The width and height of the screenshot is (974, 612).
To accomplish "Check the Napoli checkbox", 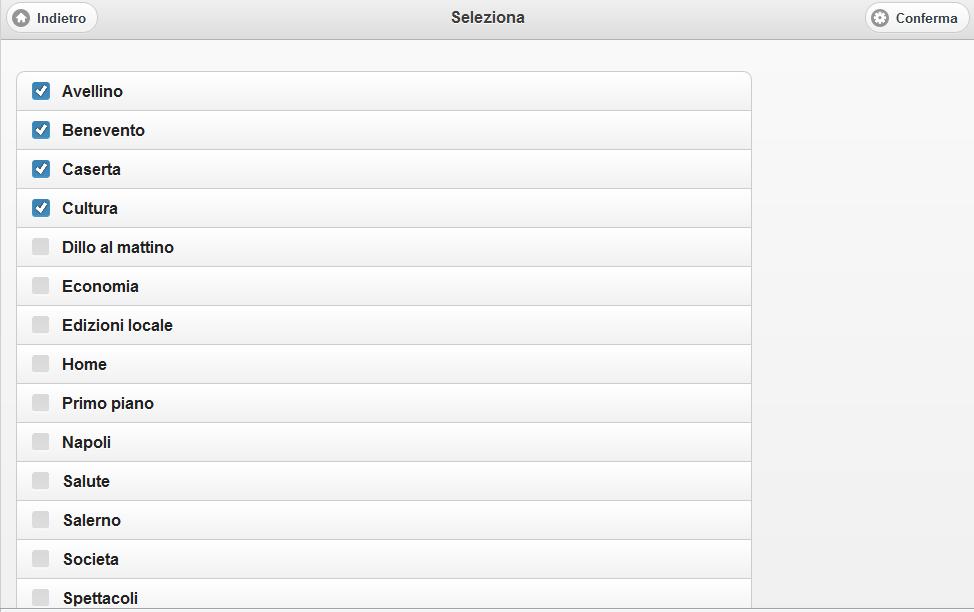I will coord(41,442).
